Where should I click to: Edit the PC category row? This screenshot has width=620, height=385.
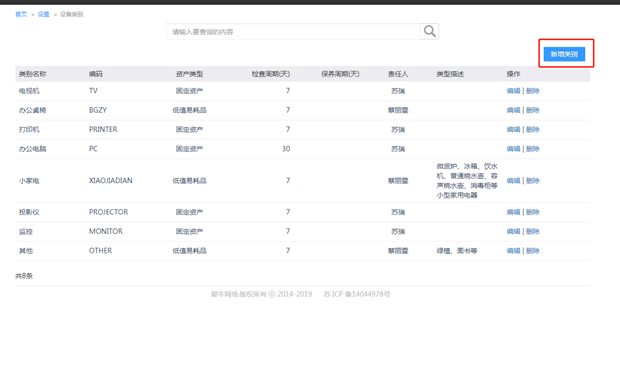[513, 149]
